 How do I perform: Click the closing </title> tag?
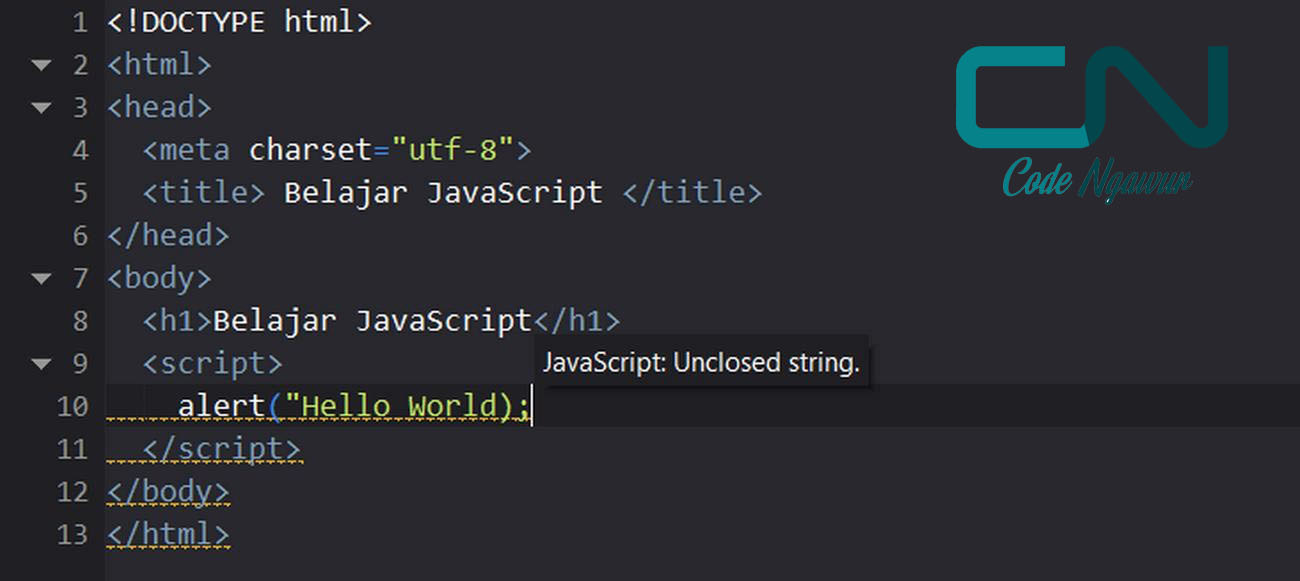[x=692, y=192]
